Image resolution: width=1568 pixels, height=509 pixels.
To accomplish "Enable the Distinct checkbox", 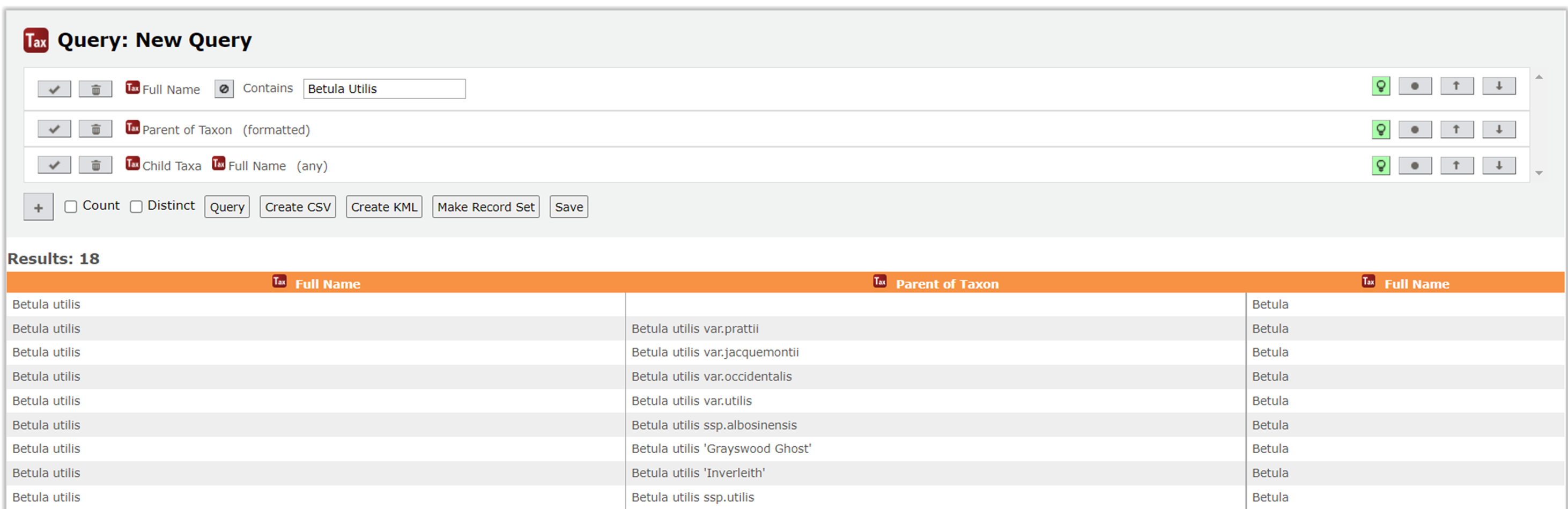I will tap(135, 206).
